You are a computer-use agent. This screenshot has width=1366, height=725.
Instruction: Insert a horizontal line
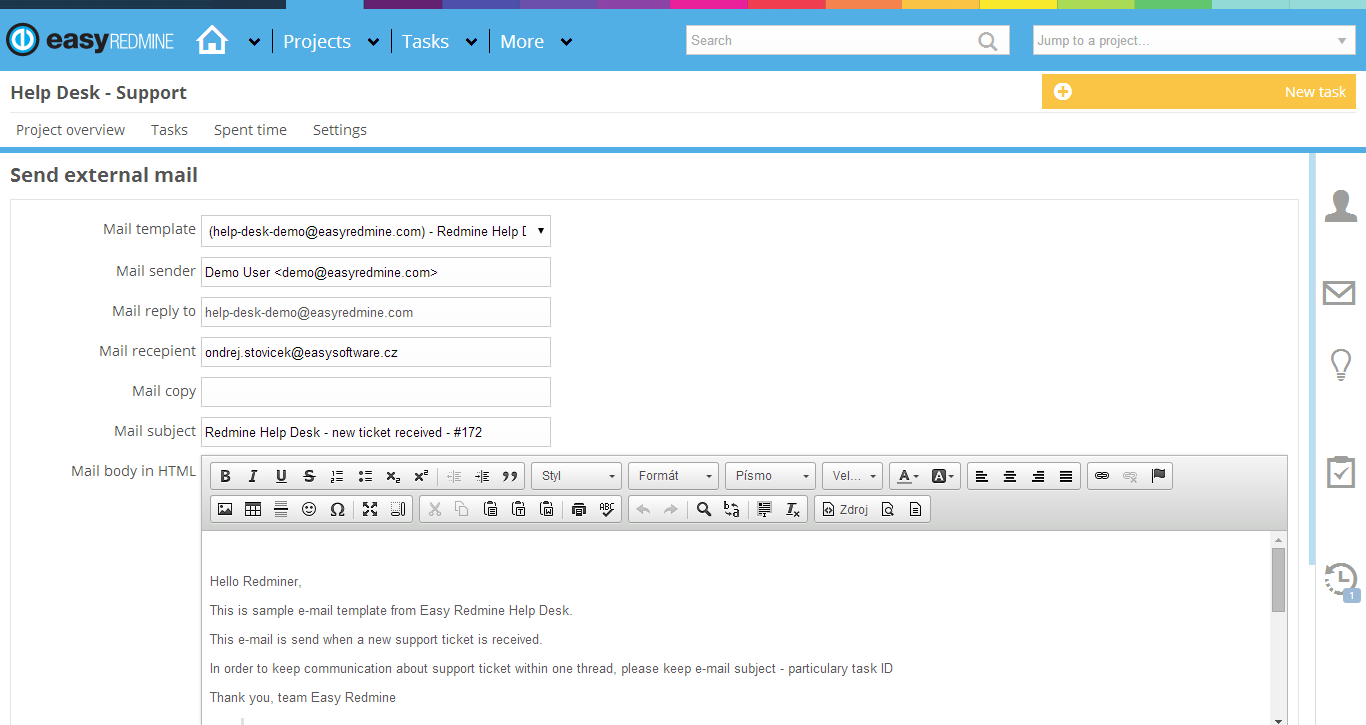coord(281,509)
